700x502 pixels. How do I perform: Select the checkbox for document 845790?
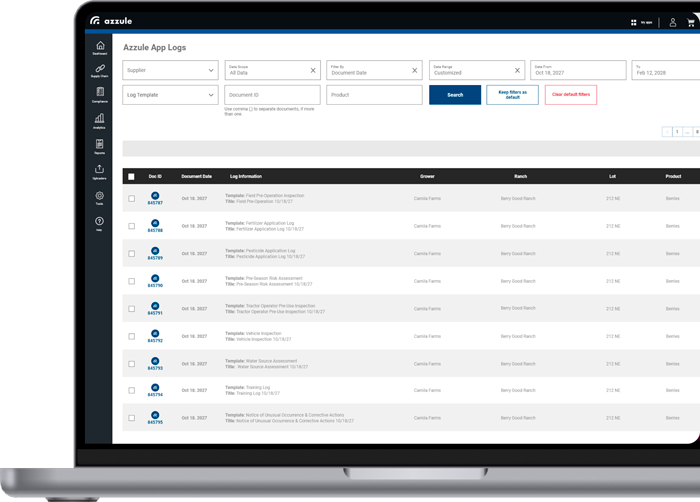coord(131,281)
